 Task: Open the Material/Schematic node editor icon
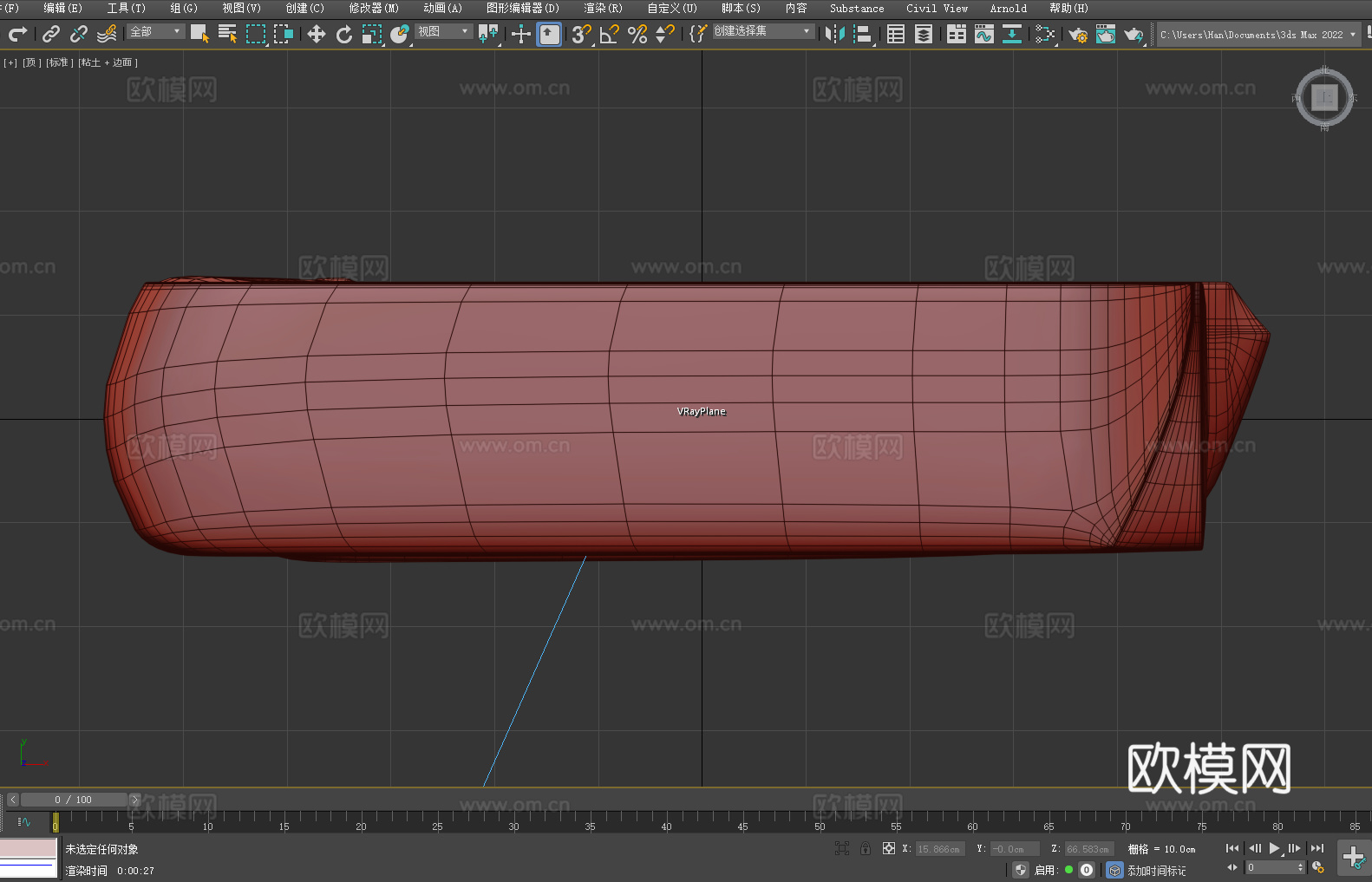tap(1045, 34)
